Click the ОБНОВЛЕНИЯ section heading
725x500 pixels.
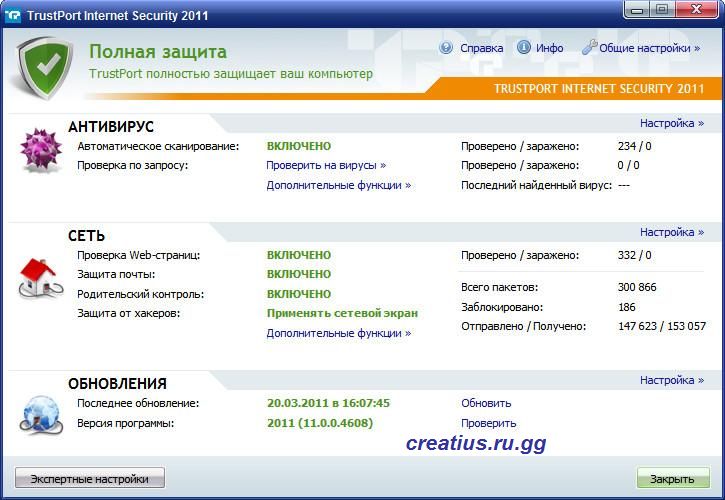117,384
